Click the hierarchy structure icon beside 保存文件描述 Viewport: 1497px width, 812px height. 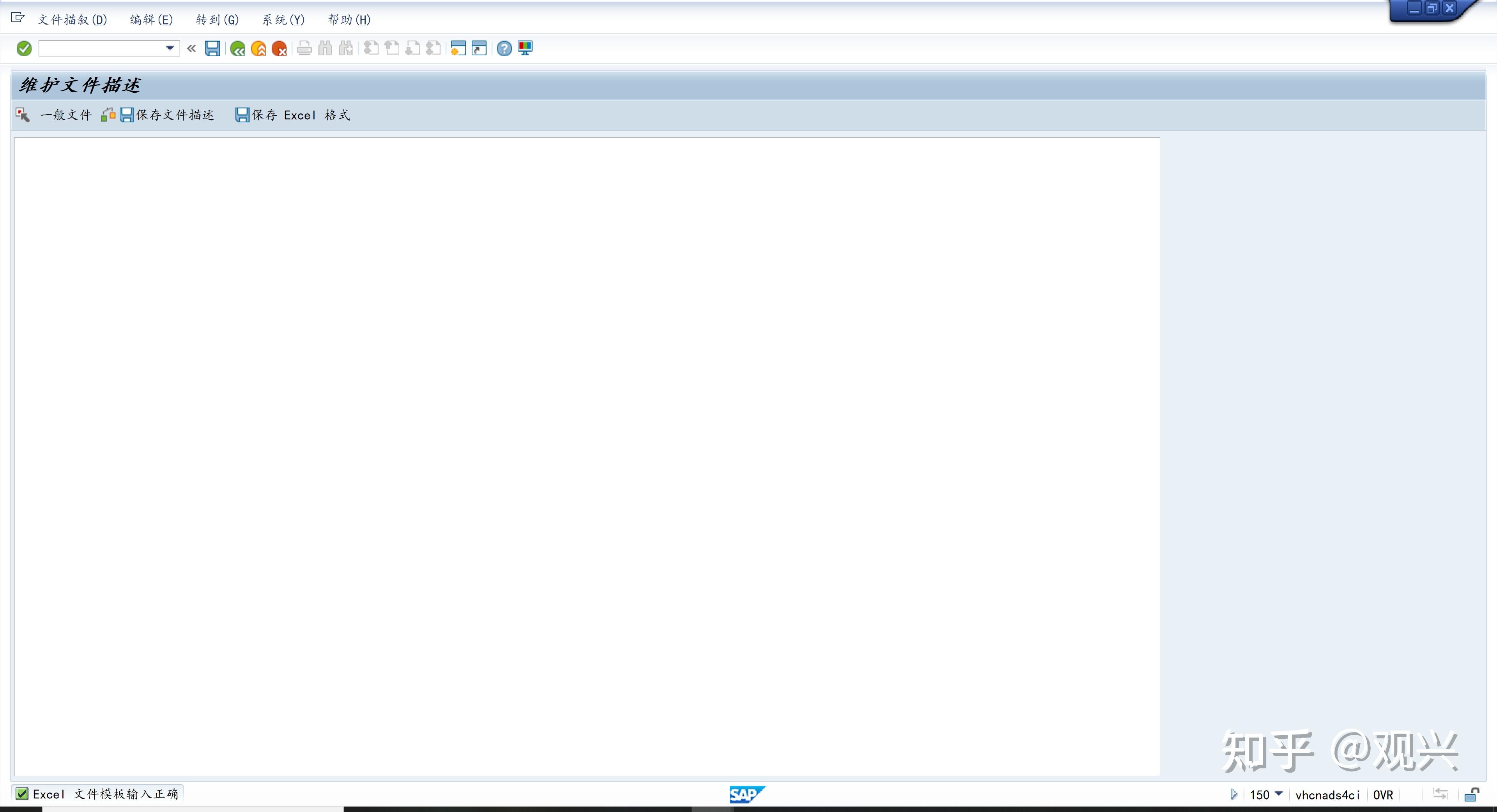[108, 115]
